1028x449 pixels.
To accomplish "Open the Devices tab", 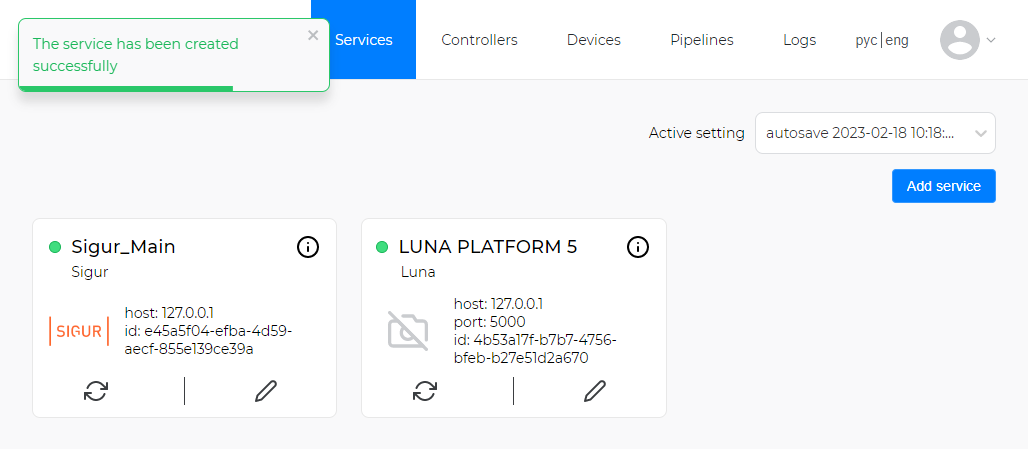I will tap(593, 40).
